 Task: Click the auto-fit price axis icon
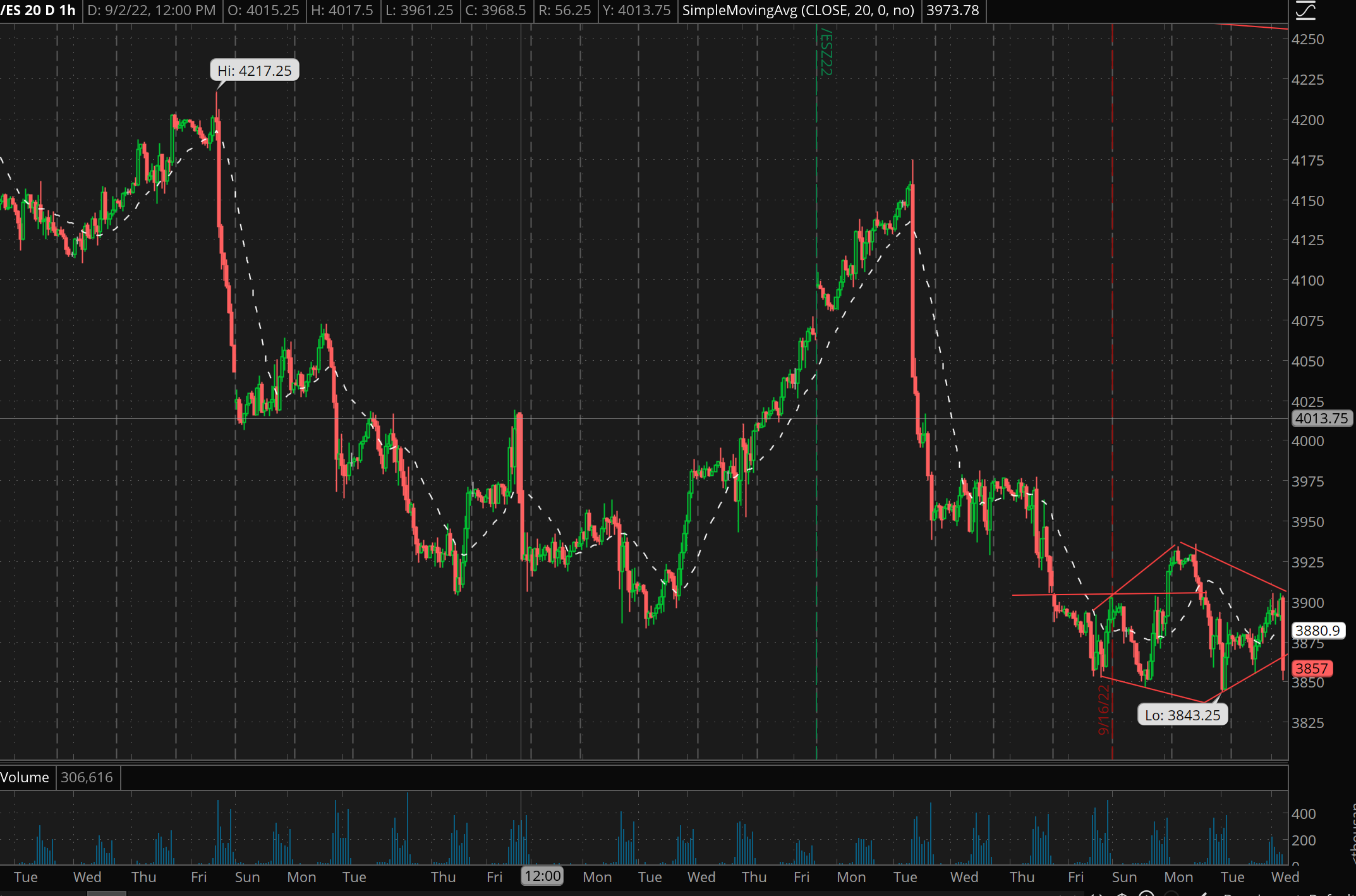pos(1305,10)
